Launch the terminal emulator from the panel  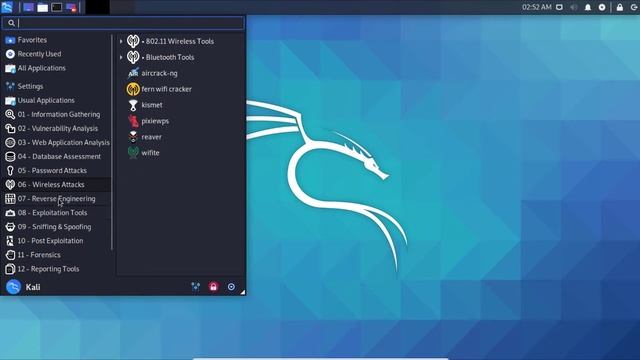[x=57, y=7]
